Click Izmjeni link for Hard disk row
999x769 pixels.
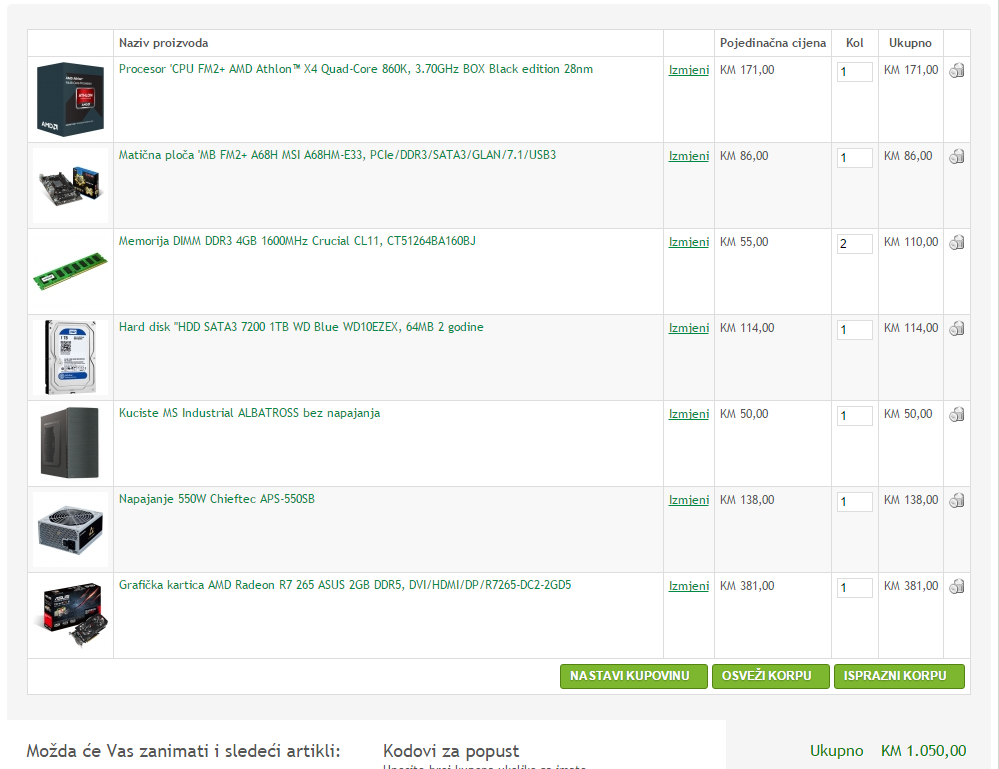tap(689, 328)
